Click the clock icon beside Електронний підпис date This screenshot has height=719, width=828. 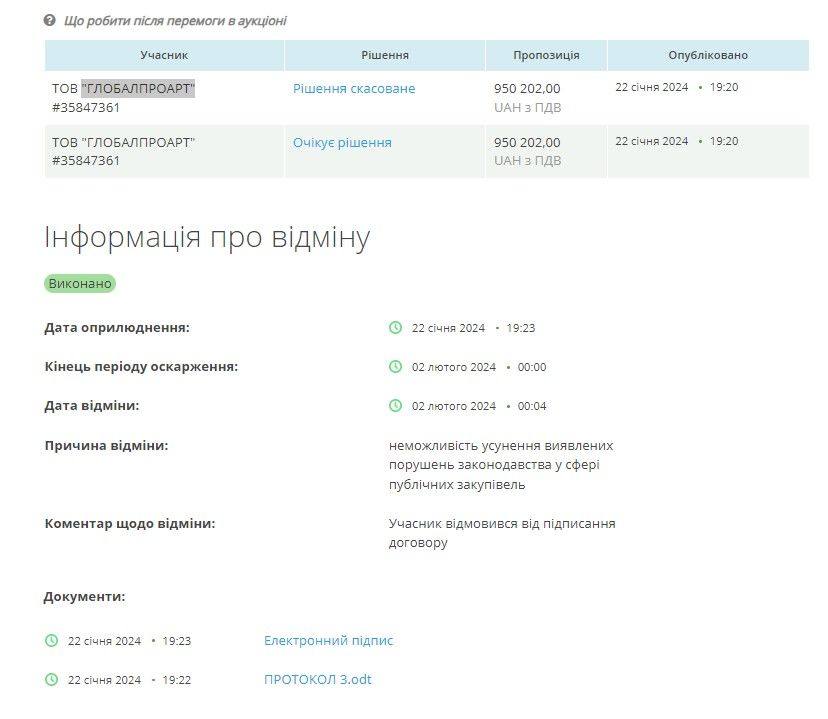[x=50, y=641]
